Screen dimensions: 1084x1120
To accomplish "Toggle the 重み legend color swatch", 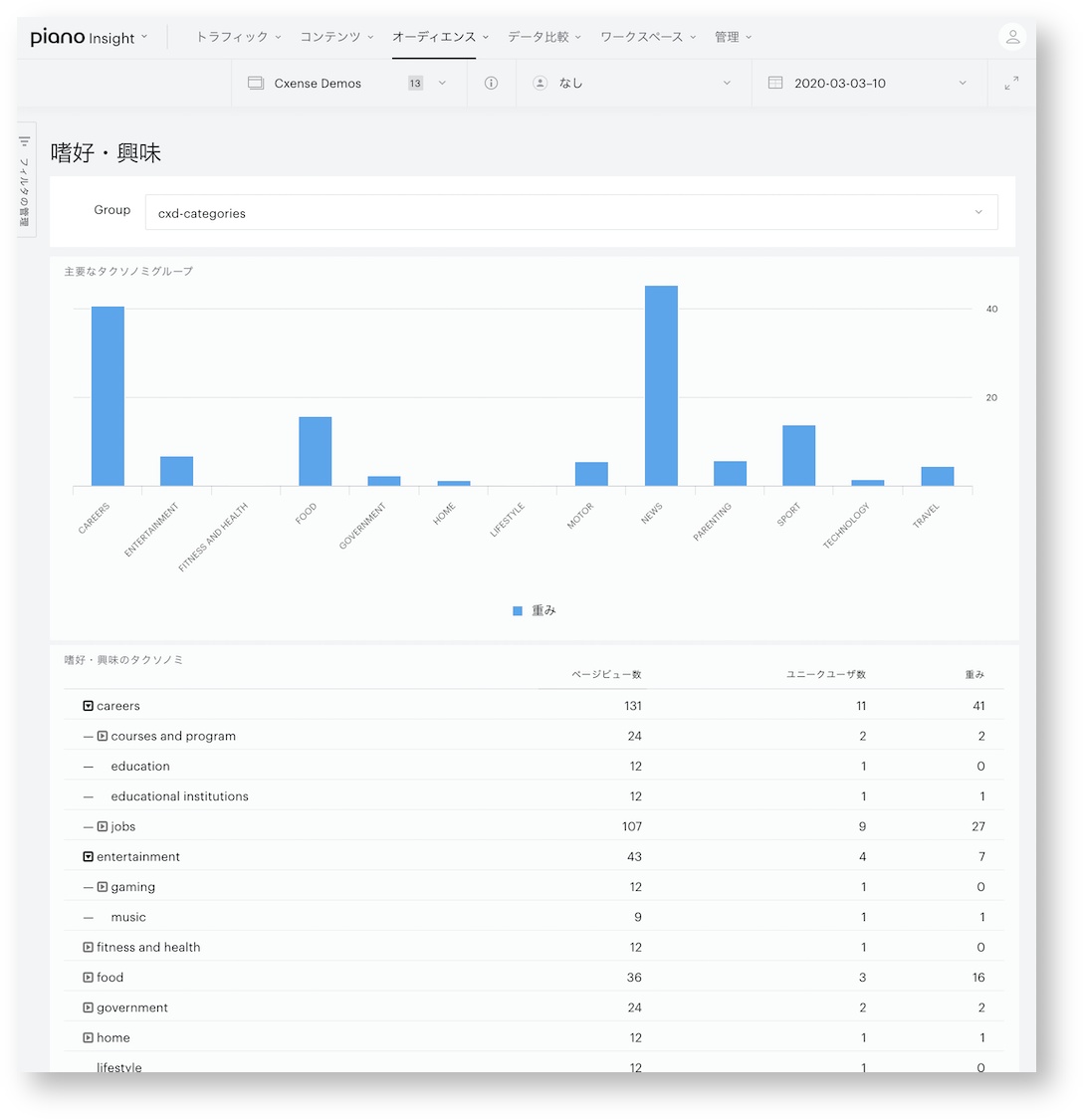I will 518,610.
